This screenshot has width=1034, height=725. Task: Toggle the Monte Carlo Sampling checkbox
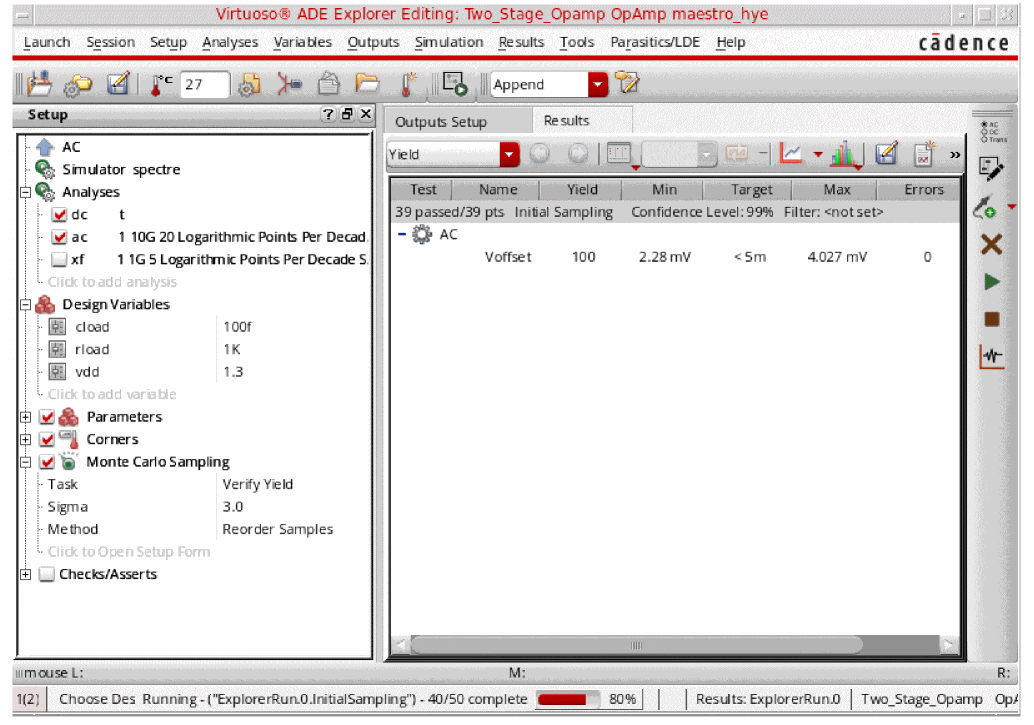coord(47,462)
